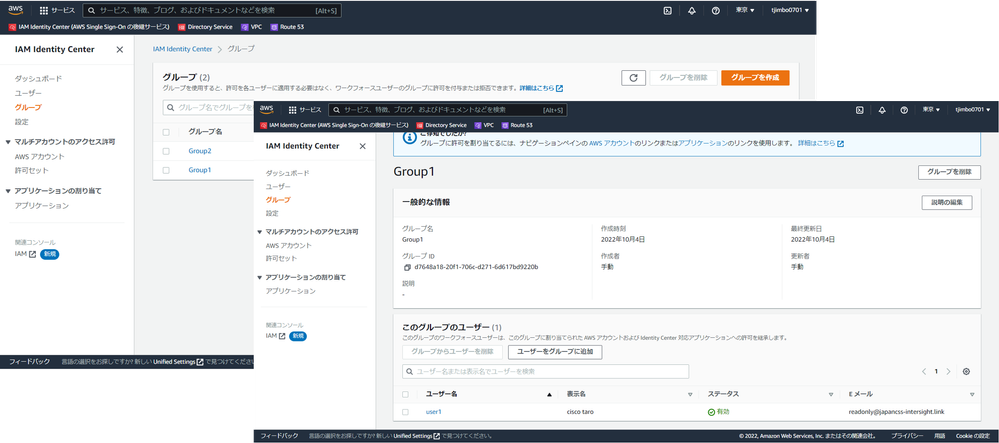Viewport: 999px width, 443px height.
Task: Check the Group2 row checkbox
Action: tap(166, 151)
